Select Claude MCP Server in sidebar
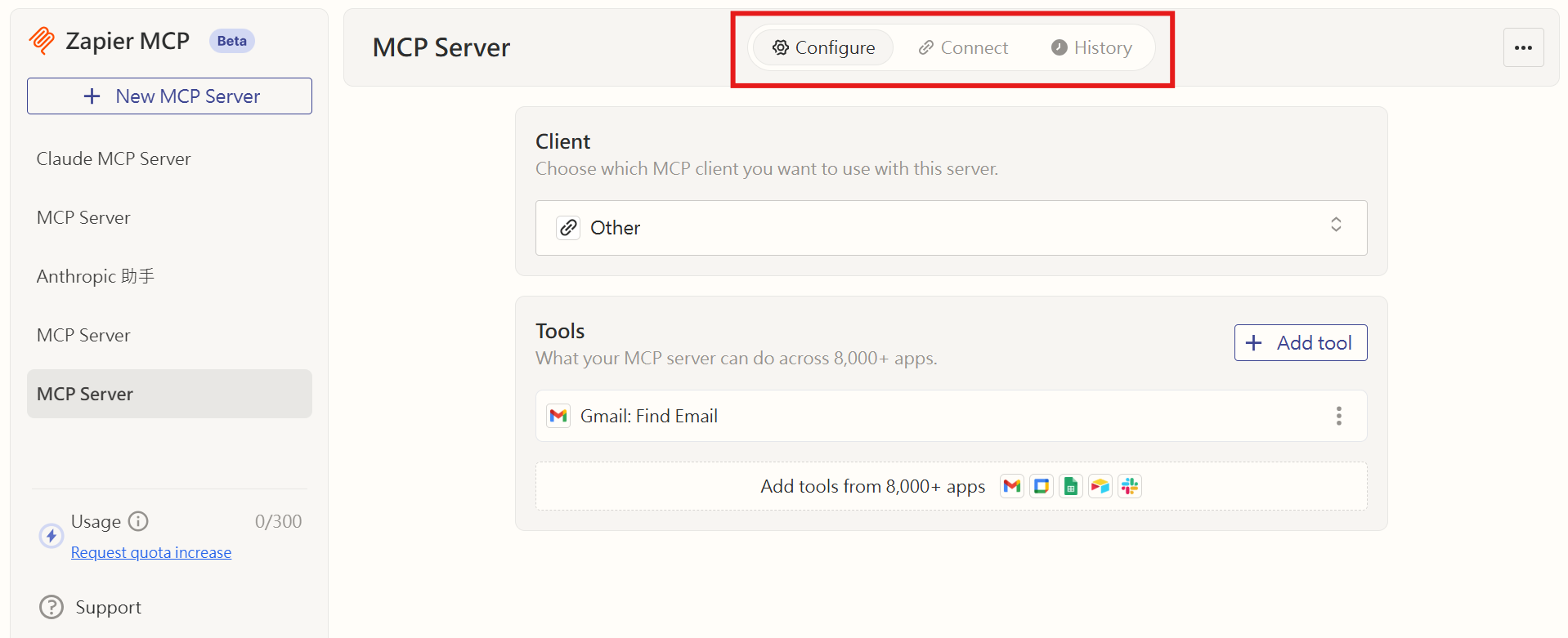The width and height of the screenshot is (1568, 638). pyautogui.click(x=114, y=158)
